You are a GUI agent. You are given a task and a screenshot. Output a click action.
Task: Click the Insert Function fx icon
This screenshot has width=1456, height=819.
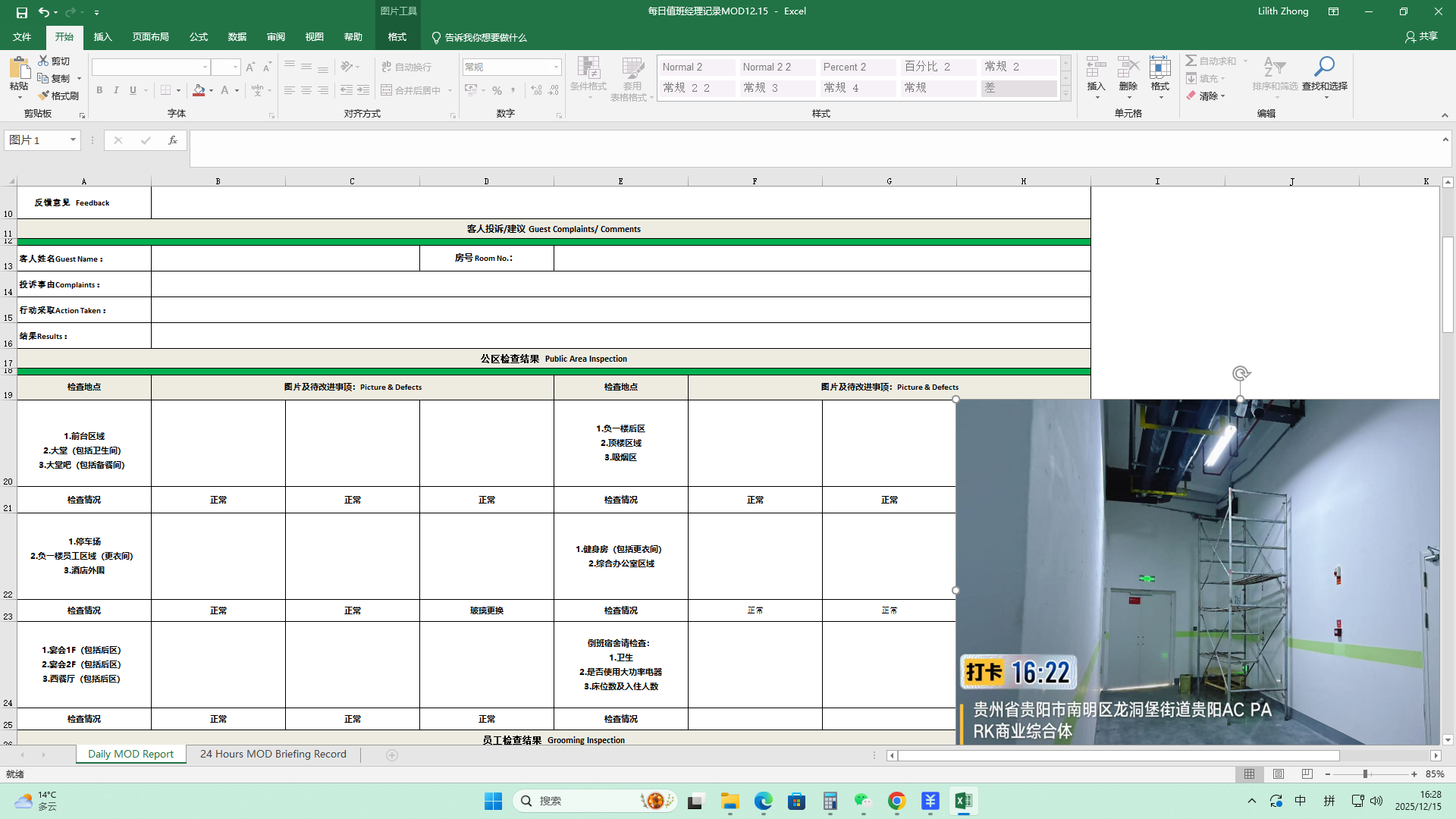tap(173, 140)
